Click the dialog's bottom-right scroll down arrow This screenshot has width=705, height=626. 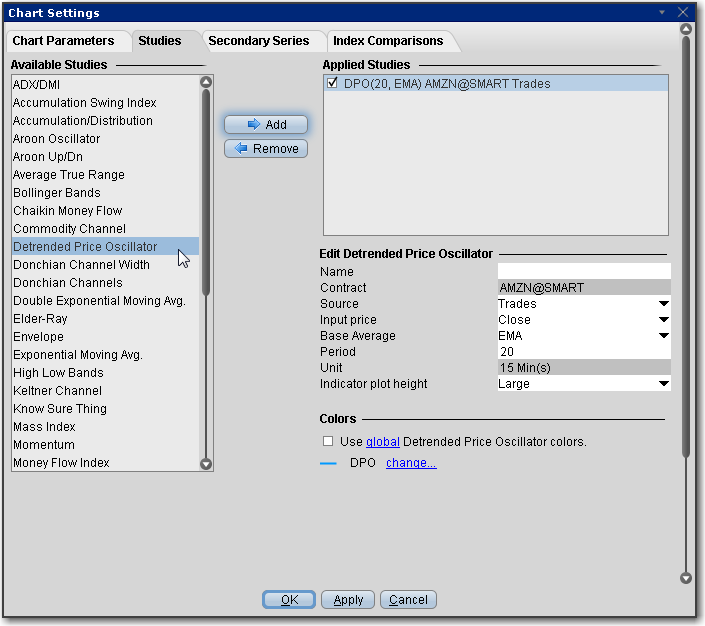click(x=685, y=578)
